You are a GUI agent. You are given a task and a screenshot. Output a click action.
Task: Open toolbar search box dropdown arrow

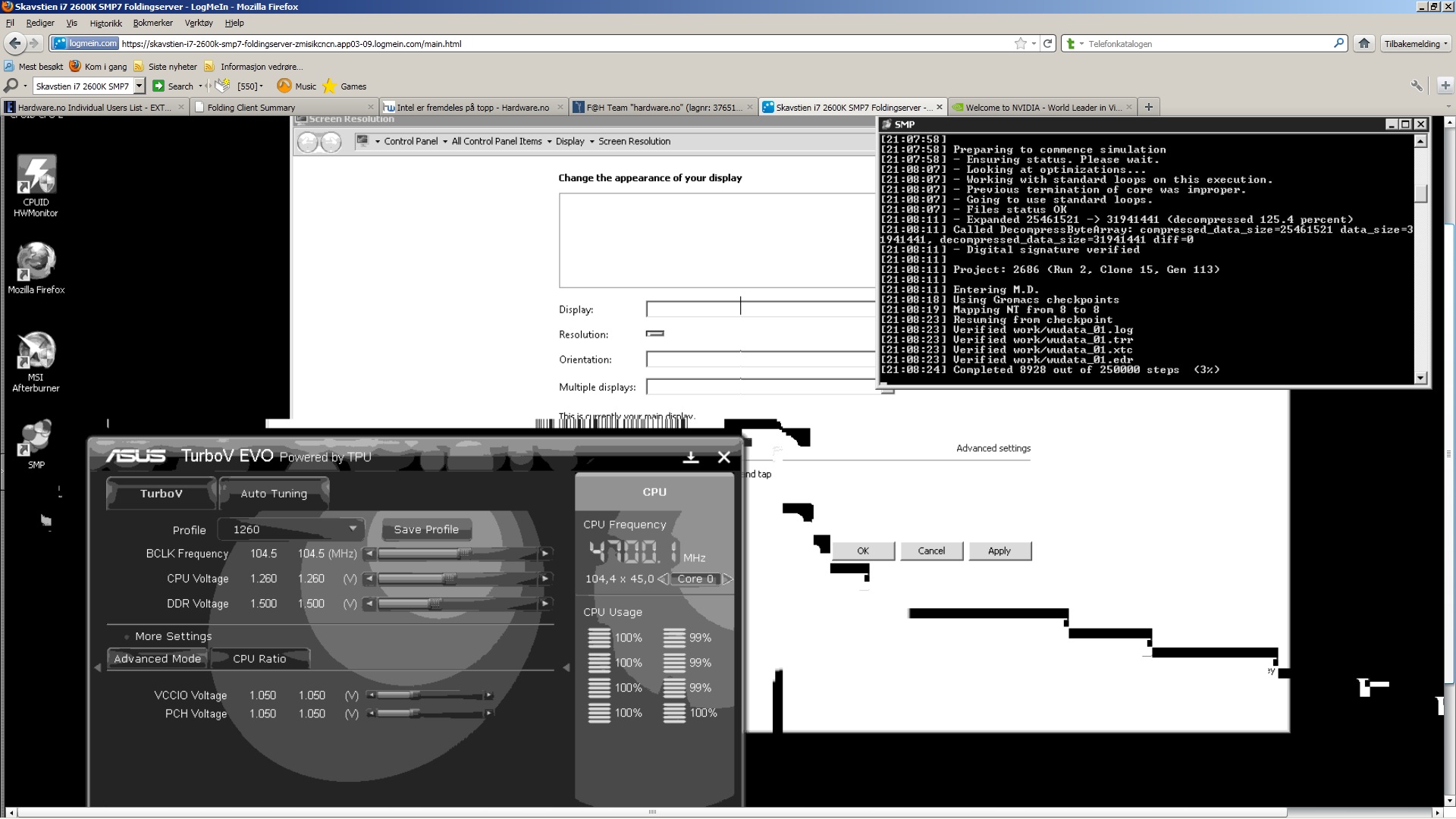click(x=139, y=86)
